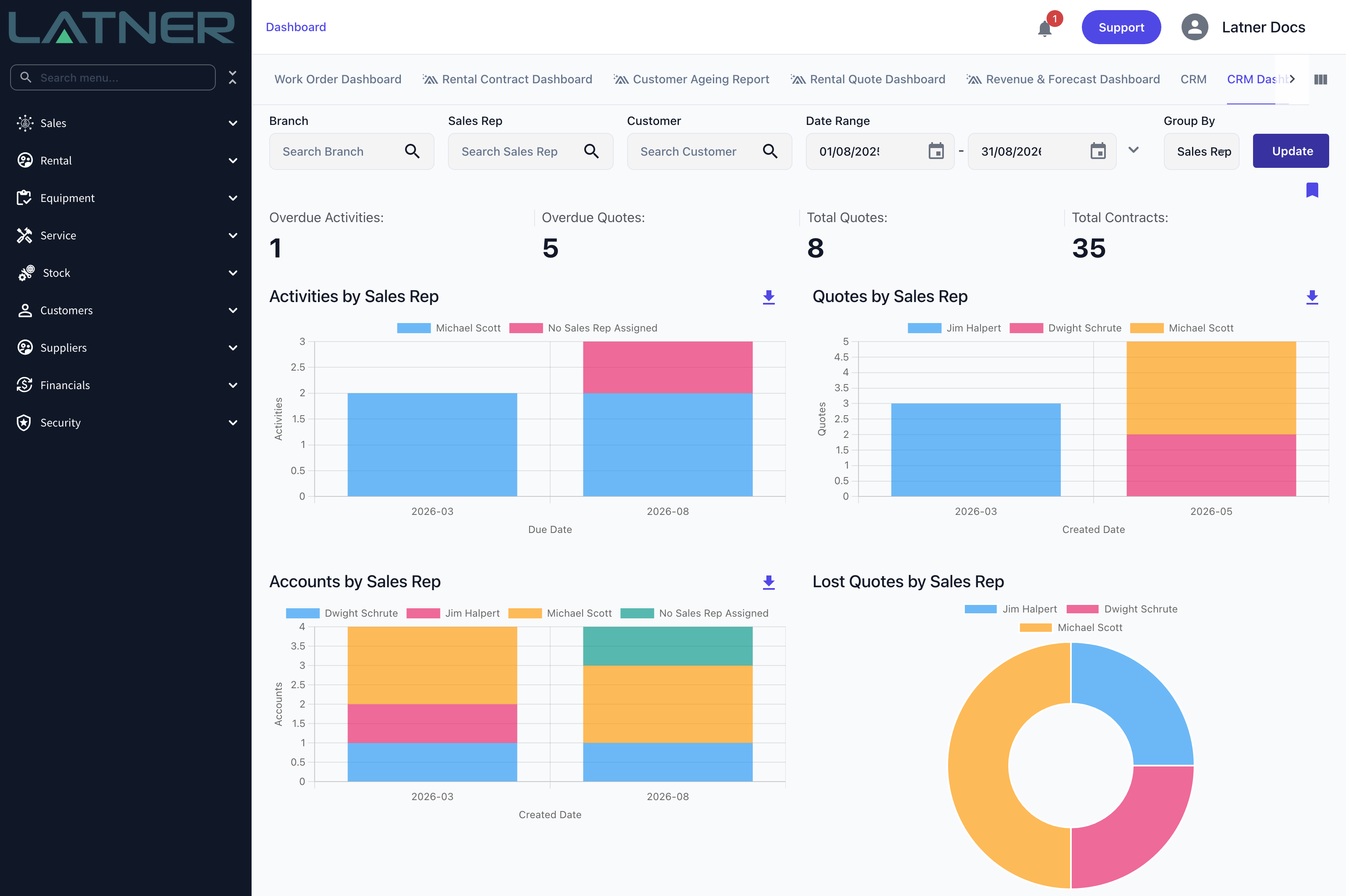This screenshot has width=1346, height=896.
Task: Click the Rental sidebar icon
Action: pyautogui.click(x=24, y=161)
